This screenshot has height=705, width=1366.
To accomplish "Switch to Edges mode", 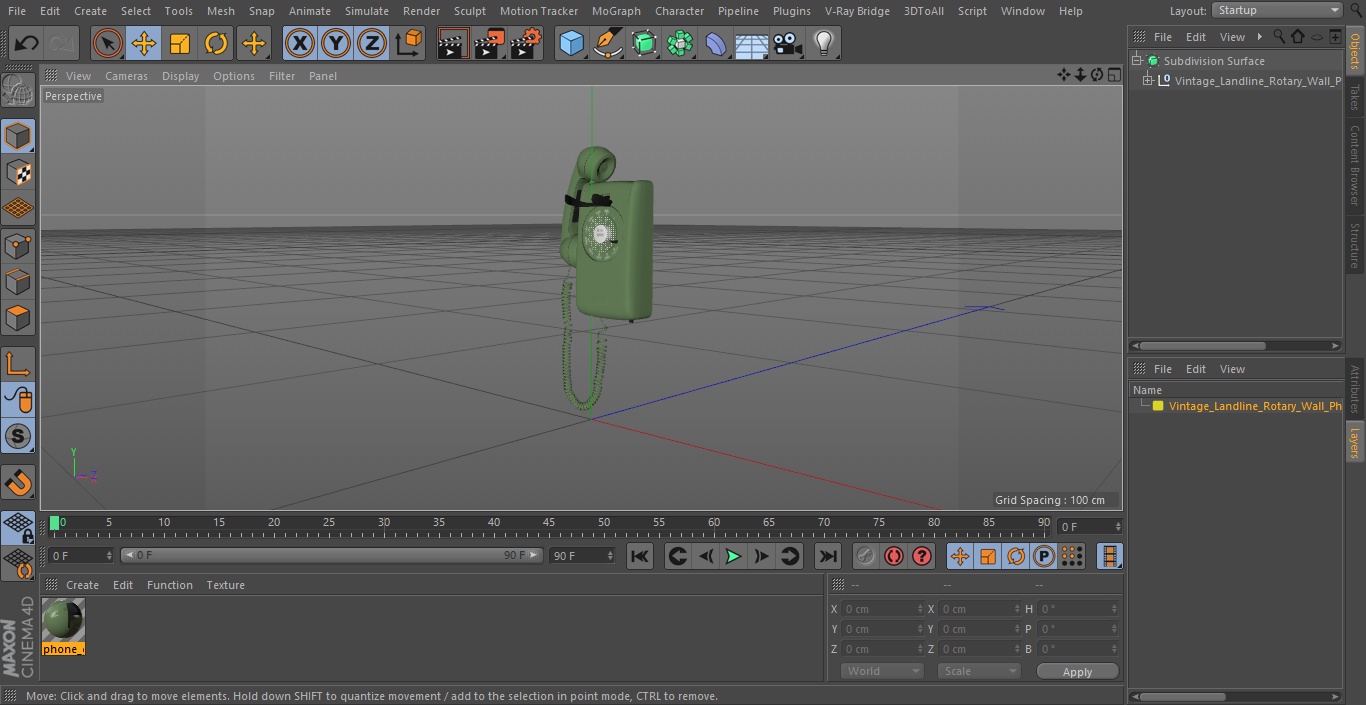I will 18,281.
